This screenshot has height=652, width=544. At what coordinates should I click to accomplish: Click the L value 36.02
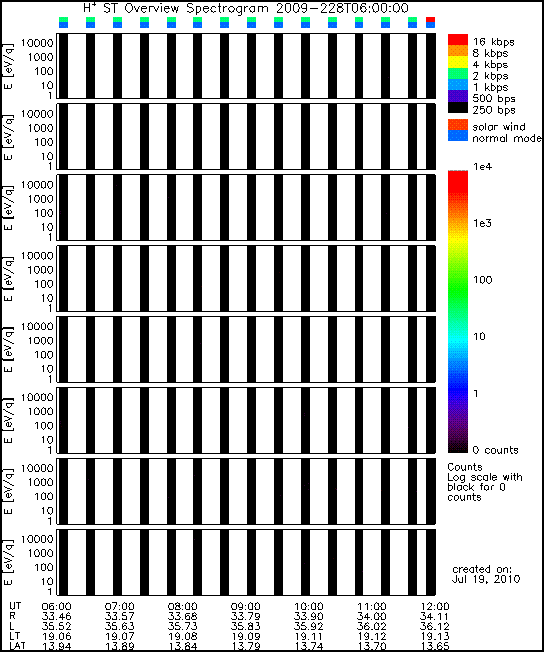[372, 627]
